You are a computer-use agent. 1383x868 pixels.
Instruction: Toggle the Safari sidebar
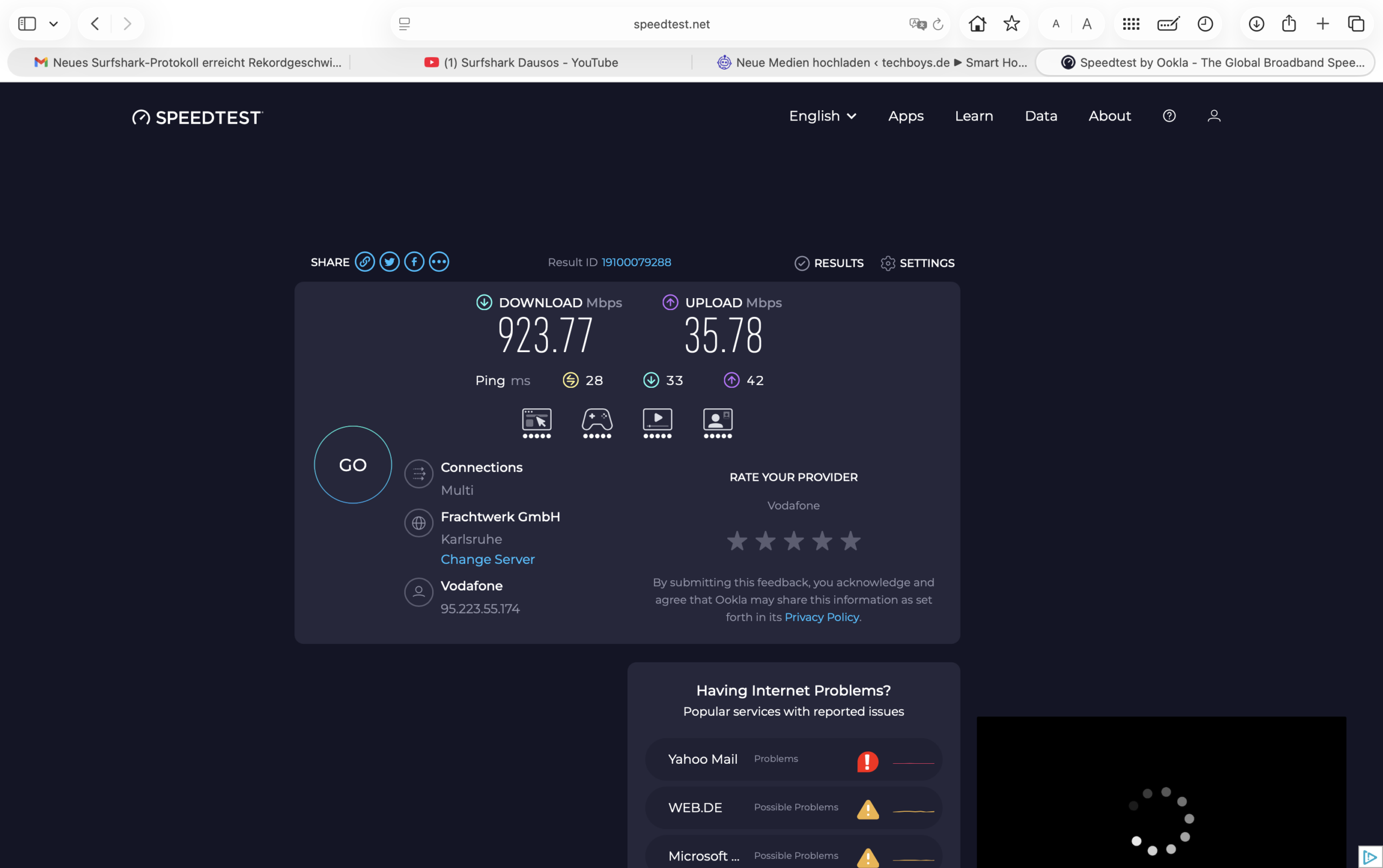click(x=27, y=24)
